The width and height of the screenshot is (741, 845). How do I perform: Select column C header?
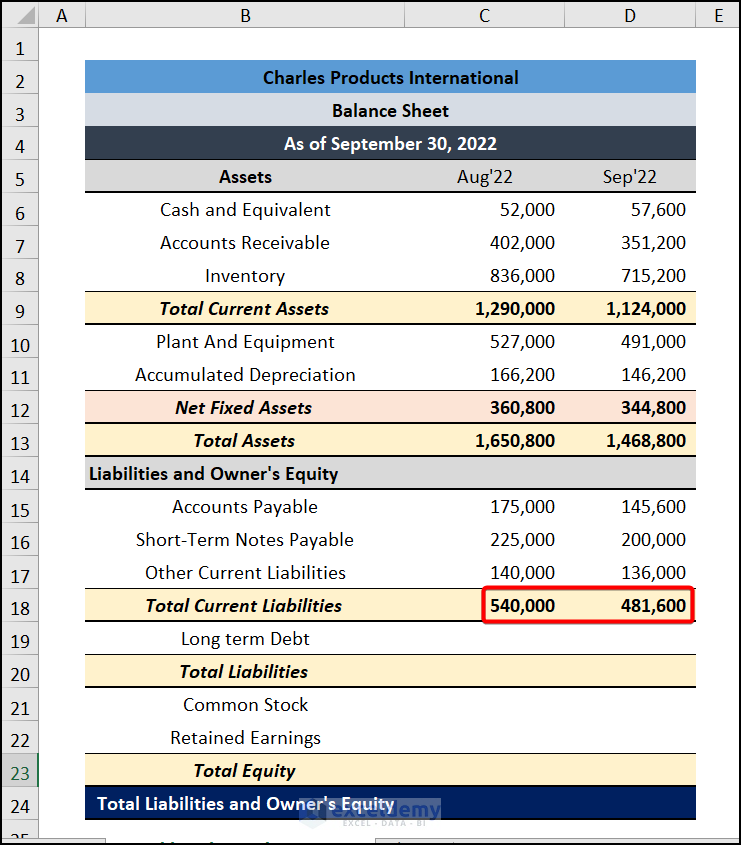tap(484, 15)
